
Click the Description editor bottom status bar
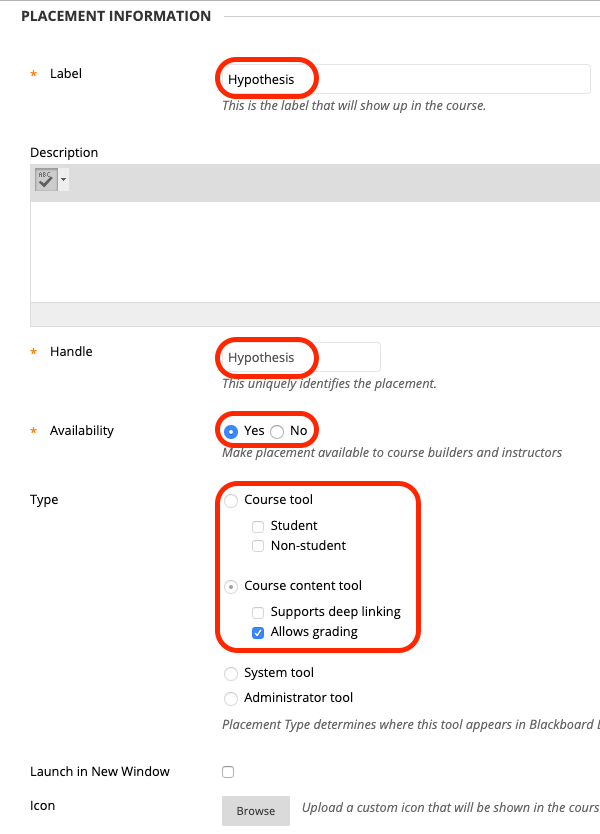pos(315,314)
